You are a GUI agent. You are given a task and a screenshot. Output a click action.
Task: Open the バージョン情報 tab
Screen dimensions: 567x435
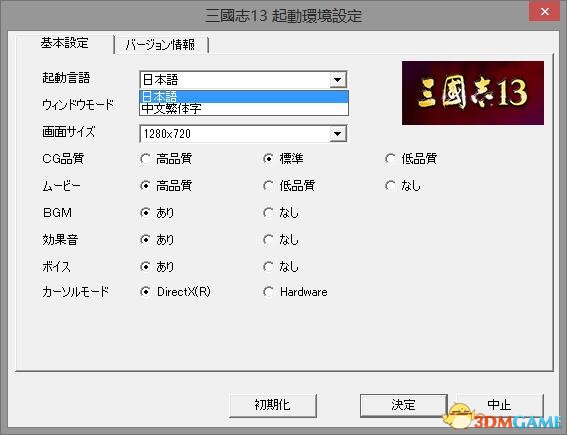(x=161, y=45)
